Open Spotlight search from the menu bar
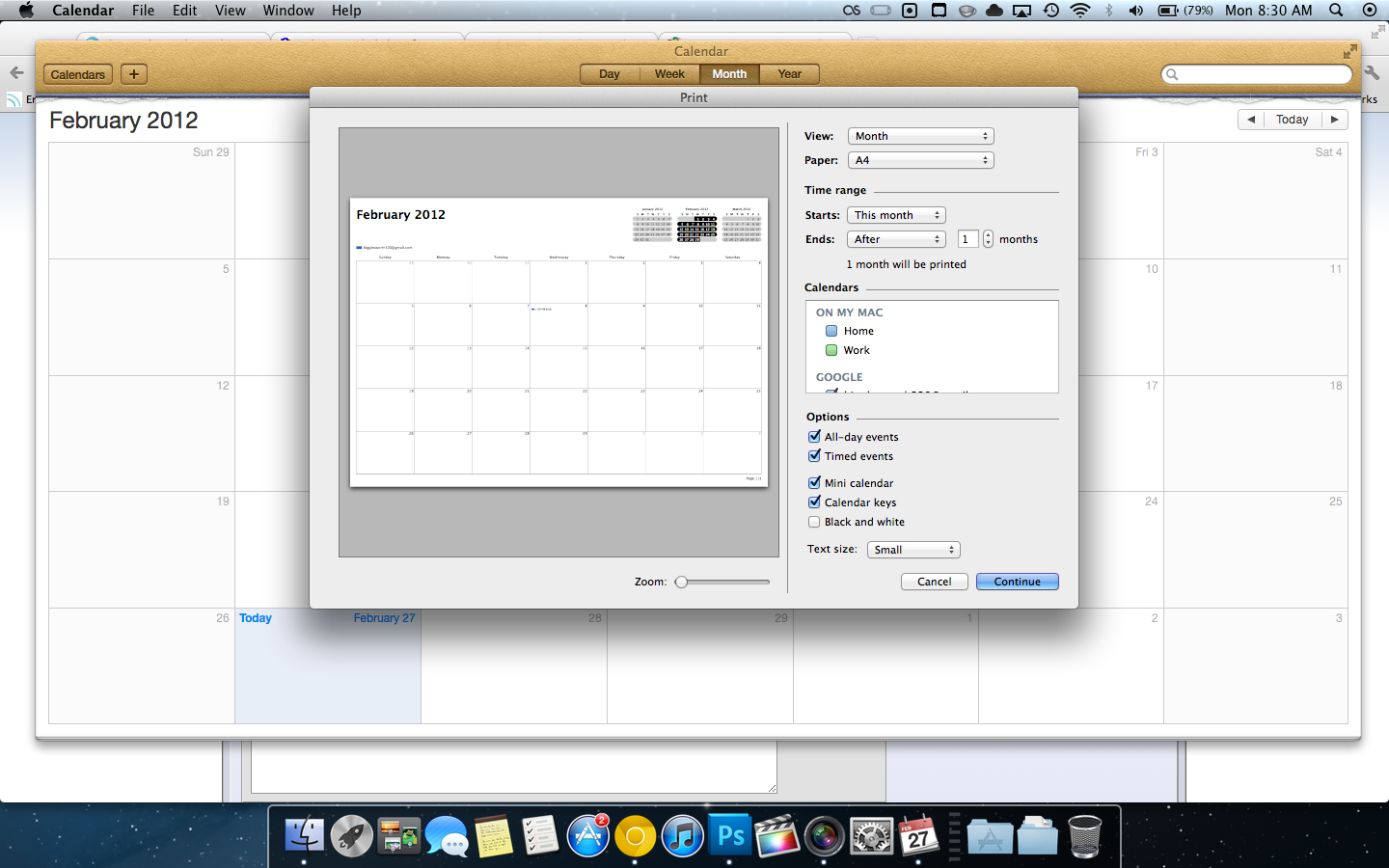 pyautogui.click(x=1335, y=11)
